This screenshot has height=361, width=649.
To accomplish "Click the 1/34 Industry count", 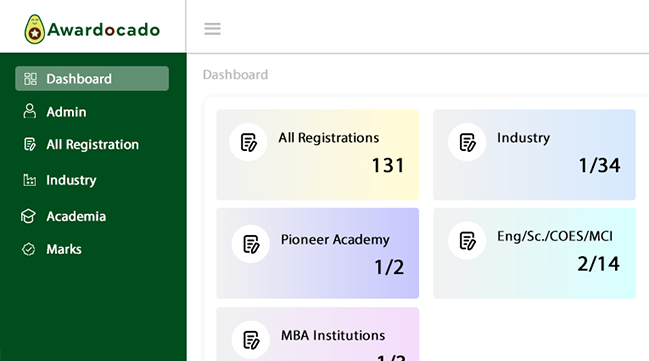I will 599,166.
